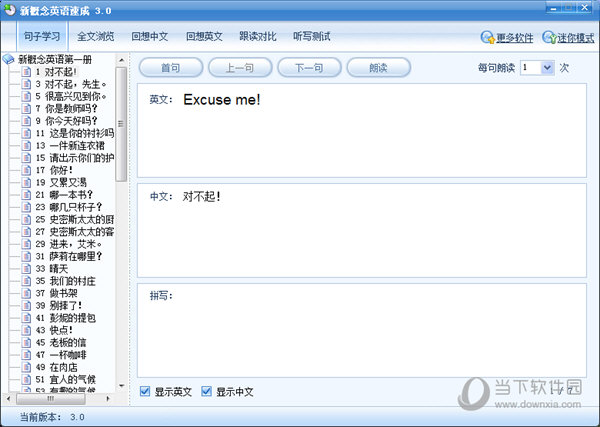Toggle the 显示中文 checkbox
600x427 pixels.
[206, 391]
